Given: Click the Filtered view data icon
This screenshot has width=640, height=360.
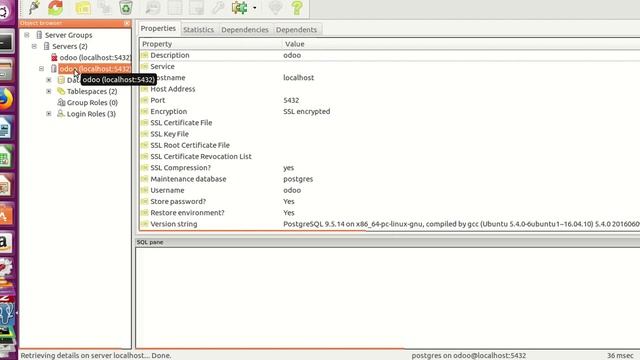Looking at the screenshot, I should (x=196, y=8).
